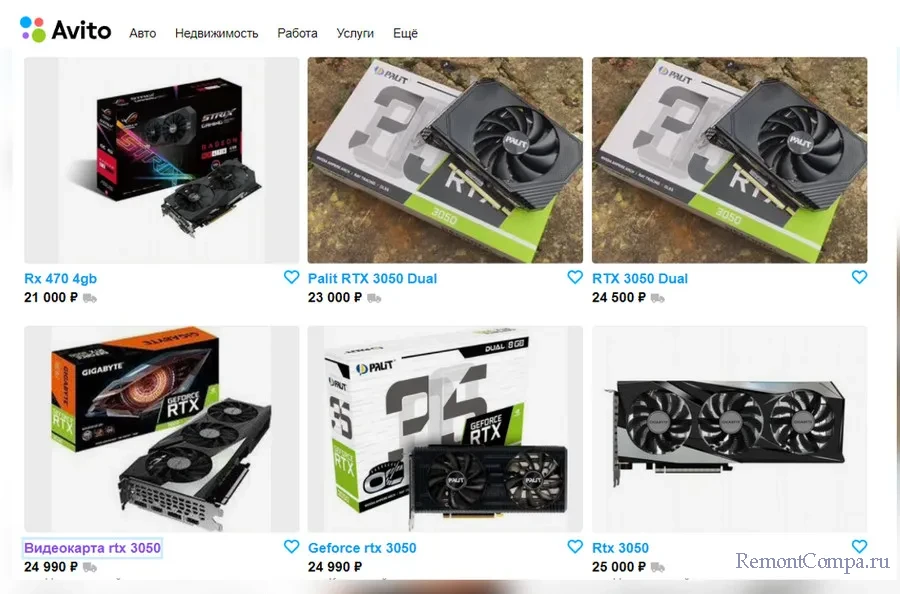Click the Avito logo
Image resolution: width=900 pixels, height=594 pixels.
click(65, 30)
